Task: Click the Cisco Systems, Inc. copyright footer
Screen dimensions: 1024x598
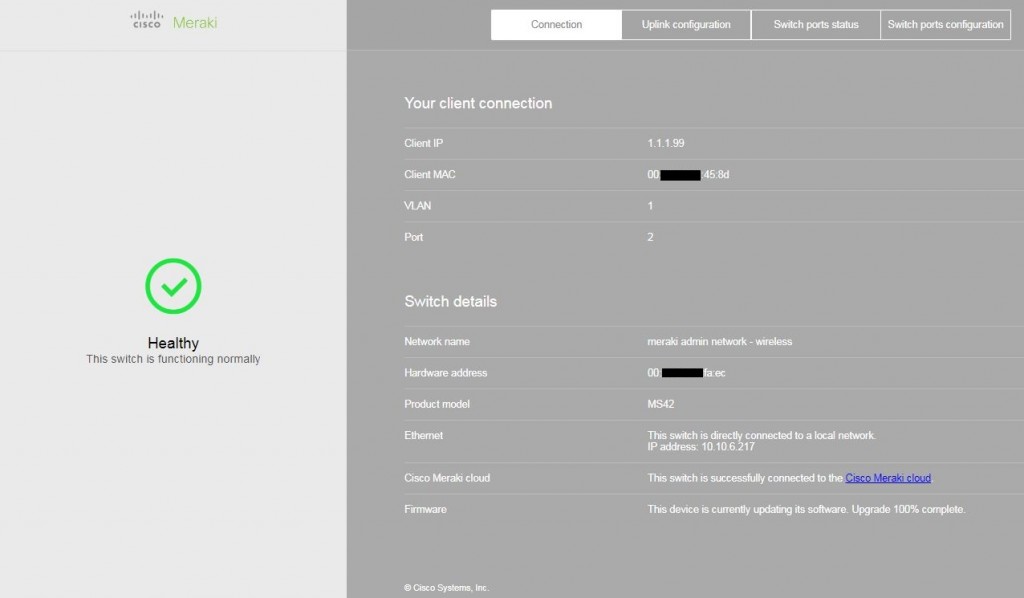Action: tap(447, 588)
